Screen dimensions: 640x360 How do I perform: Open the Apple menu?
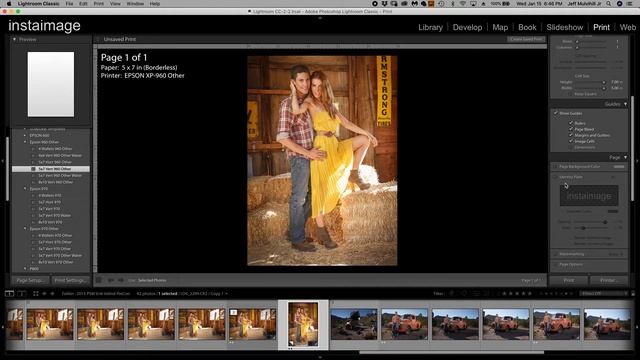coord(9,4)
